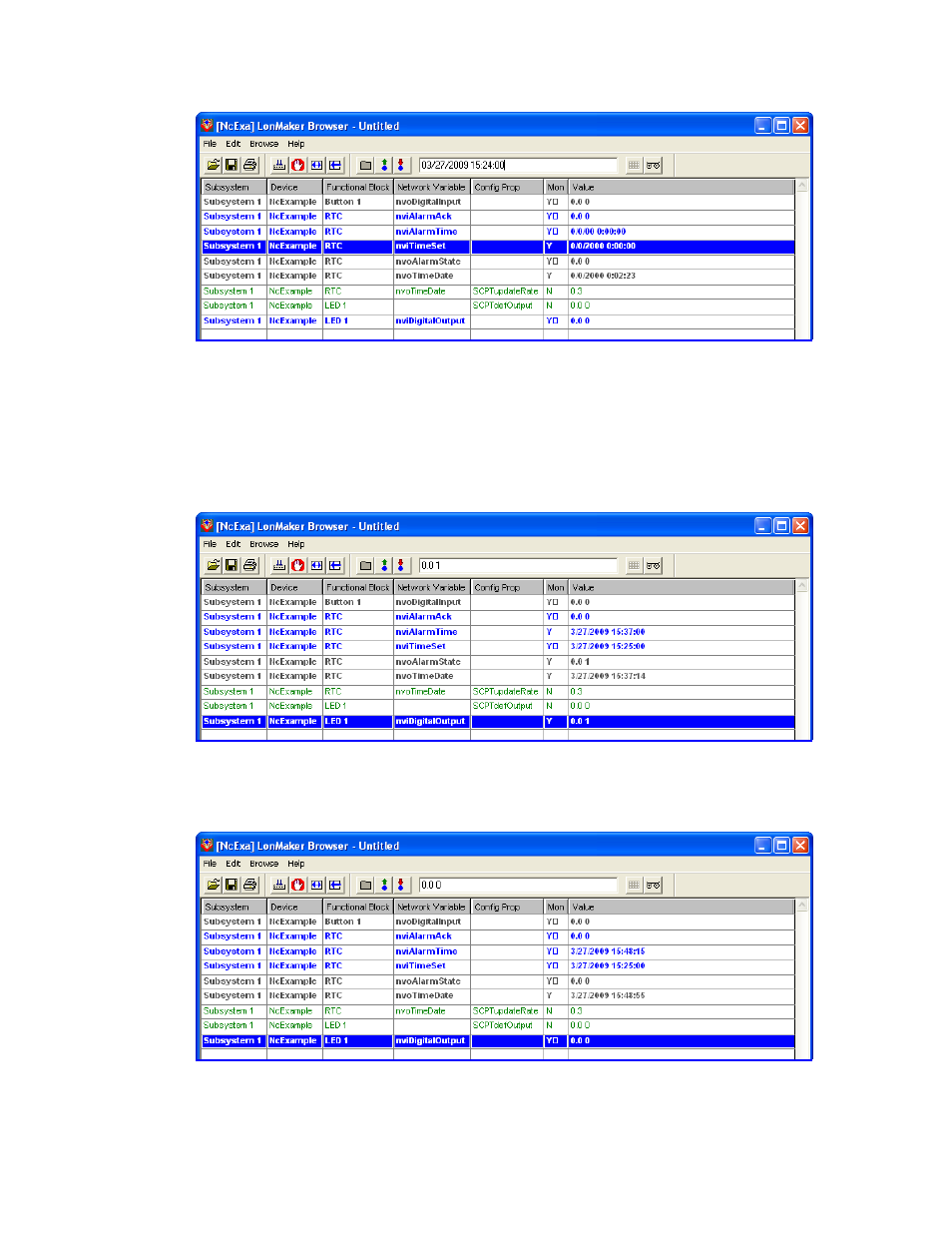The image size is (952, 1233).
Task: Open Edit menu in top browser window
Action: coord(233,144)
